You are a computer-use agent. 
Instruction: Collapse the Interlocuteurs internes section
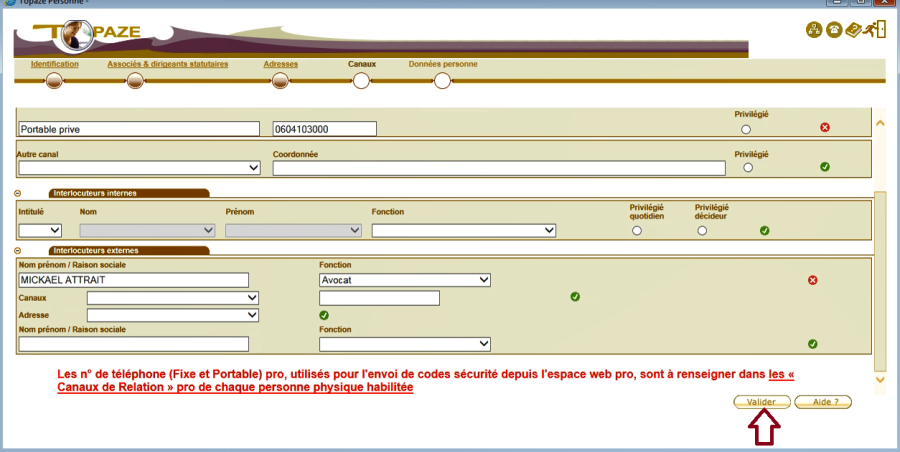(x=18, y=193)
